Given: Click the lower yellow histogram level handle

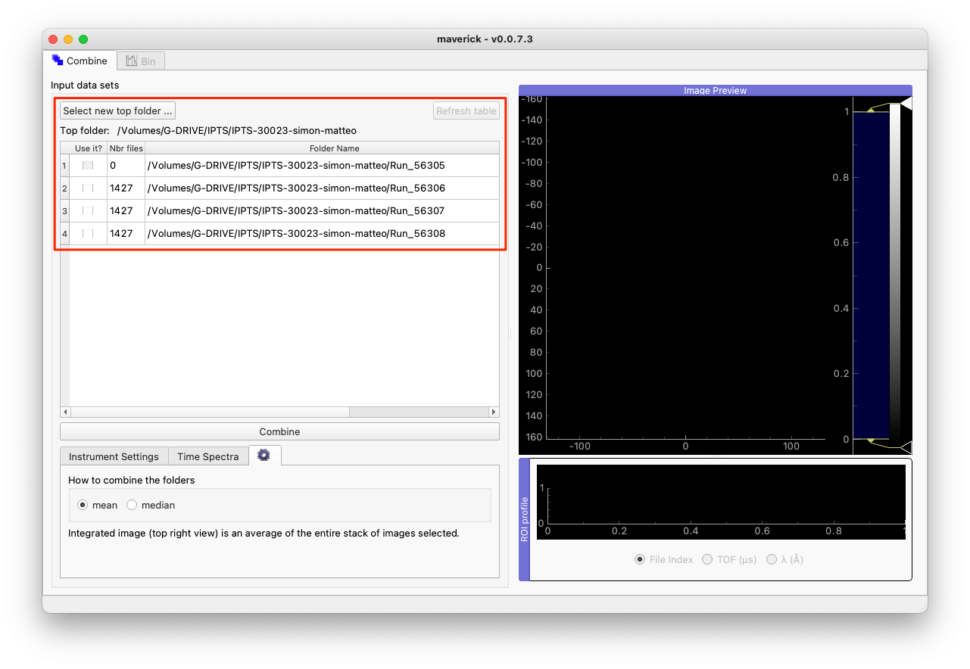Looking at the screenshot, I should [871, 441].
